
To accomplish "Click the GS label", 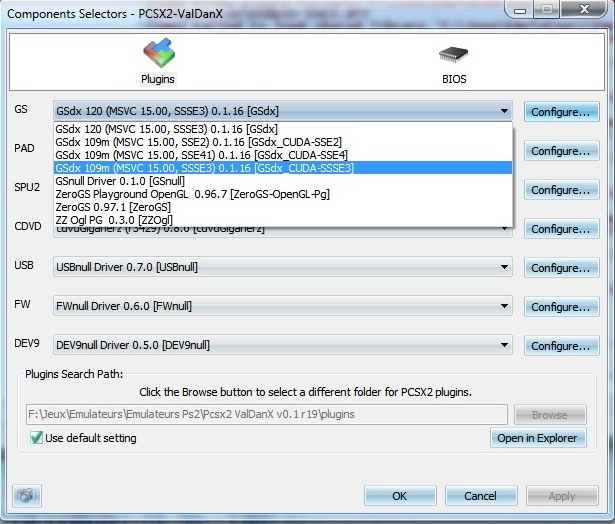I will pos(21,109).
